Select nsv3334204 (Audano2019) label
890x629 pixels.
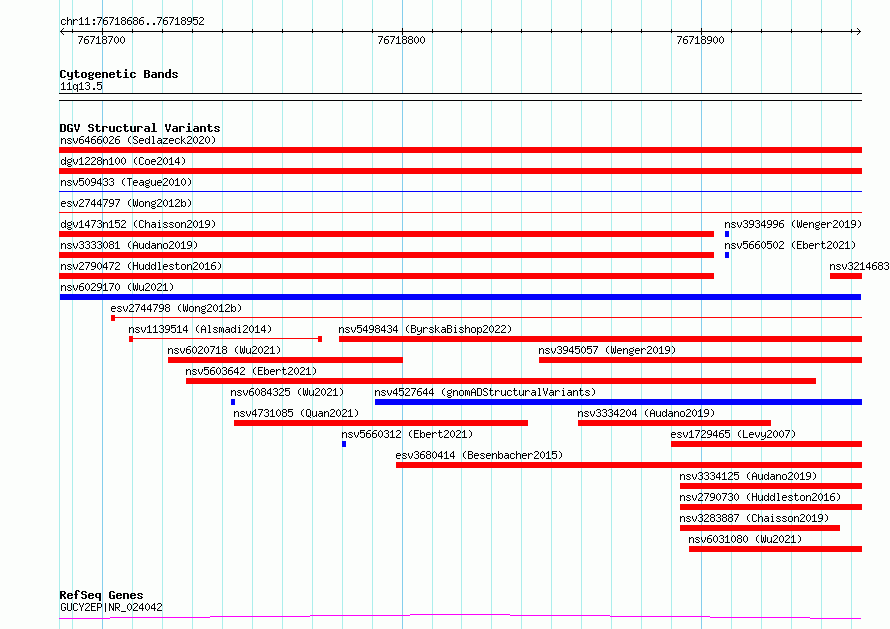(646, 413)
